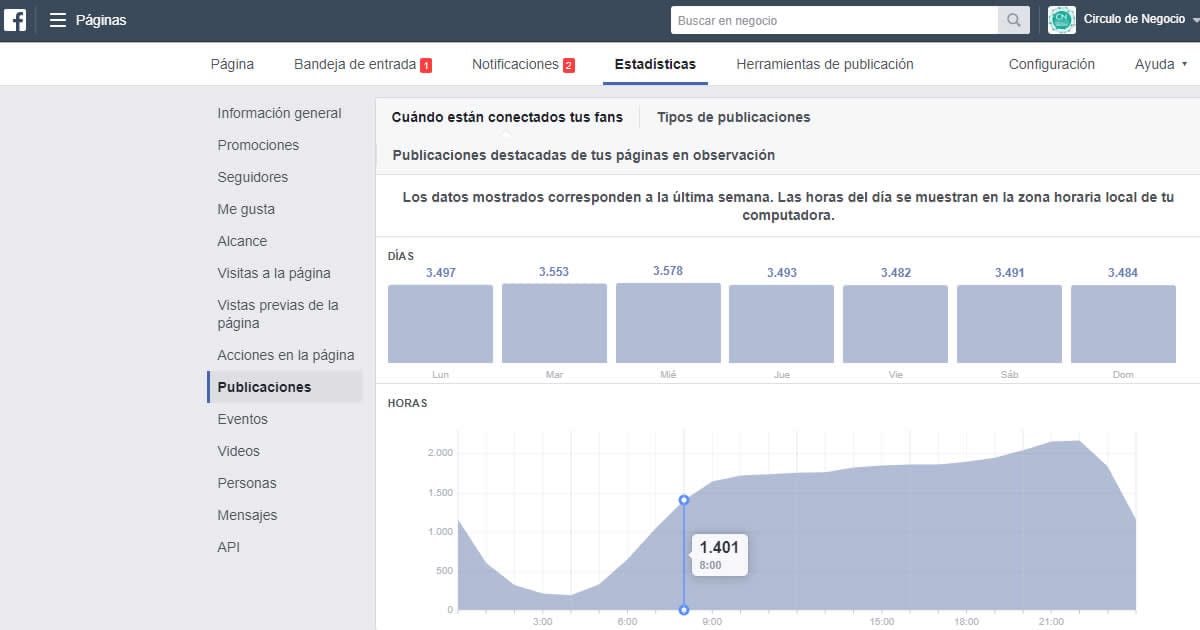Open Mensajes in sidebar
Image resolution: width=1200 pixels, height=630 pixels.
(247, 515)
